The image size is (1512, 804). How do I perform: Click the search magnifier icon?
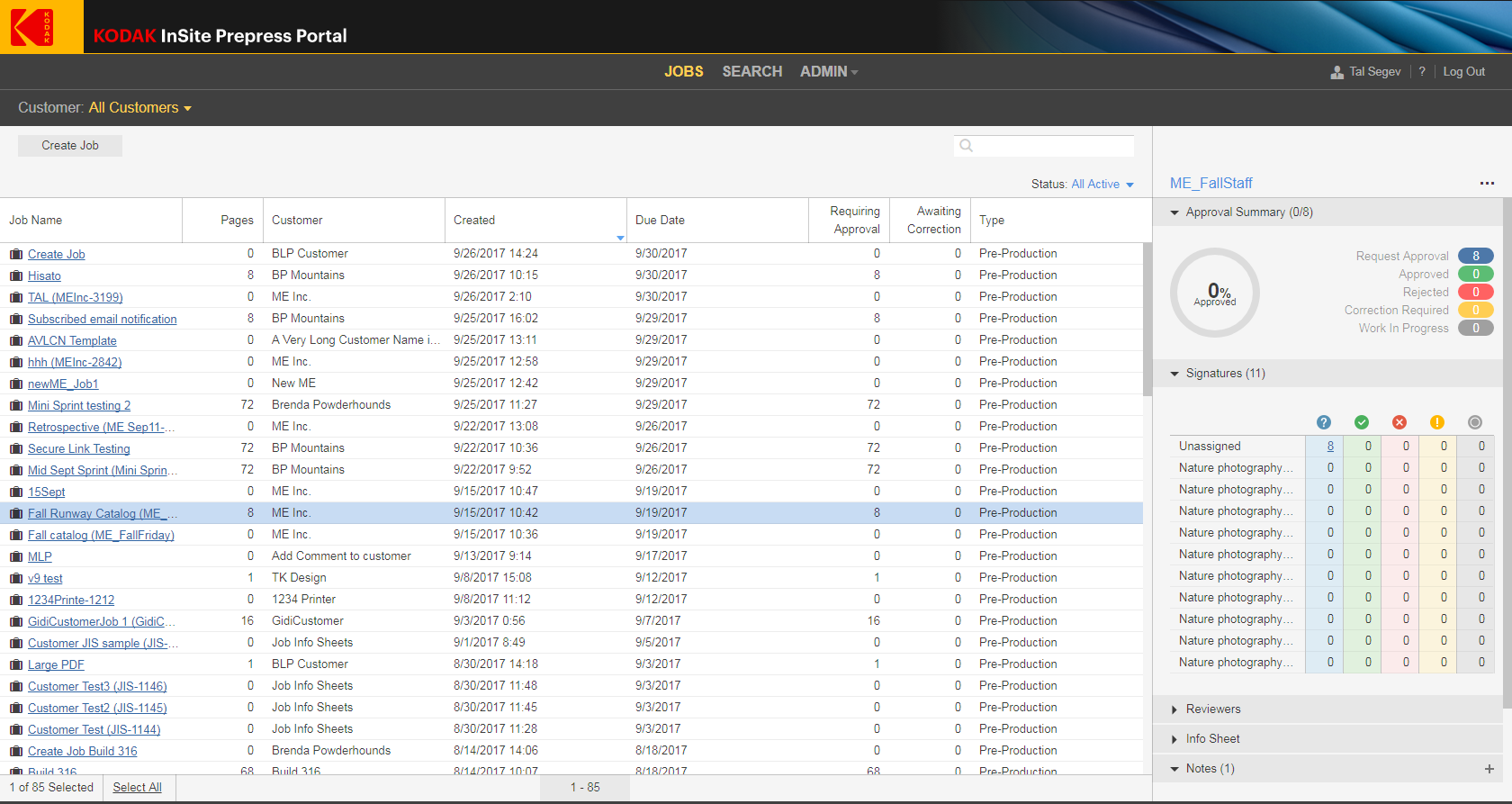(x=966, y=146)
